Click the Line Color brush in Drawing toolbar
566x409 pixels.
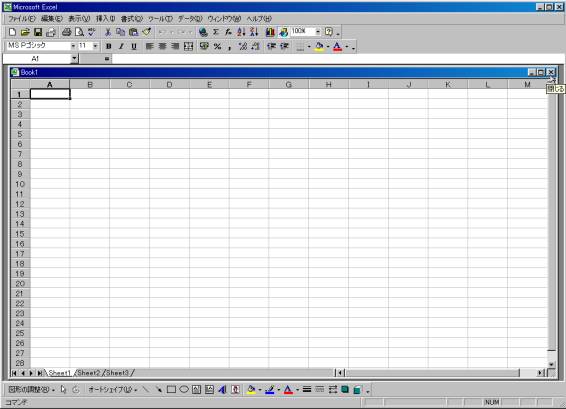point(270,390)
